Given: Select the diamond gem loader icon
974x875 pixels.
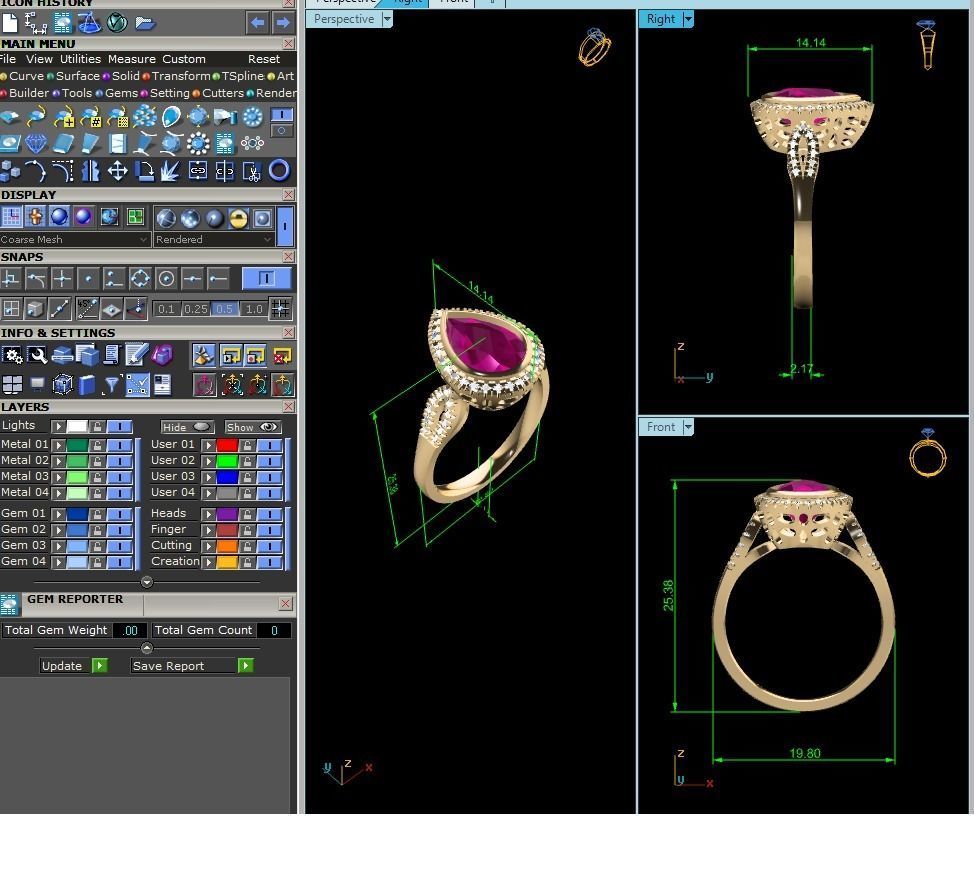Looking at the screenshot, I should (x=35, y=143).
